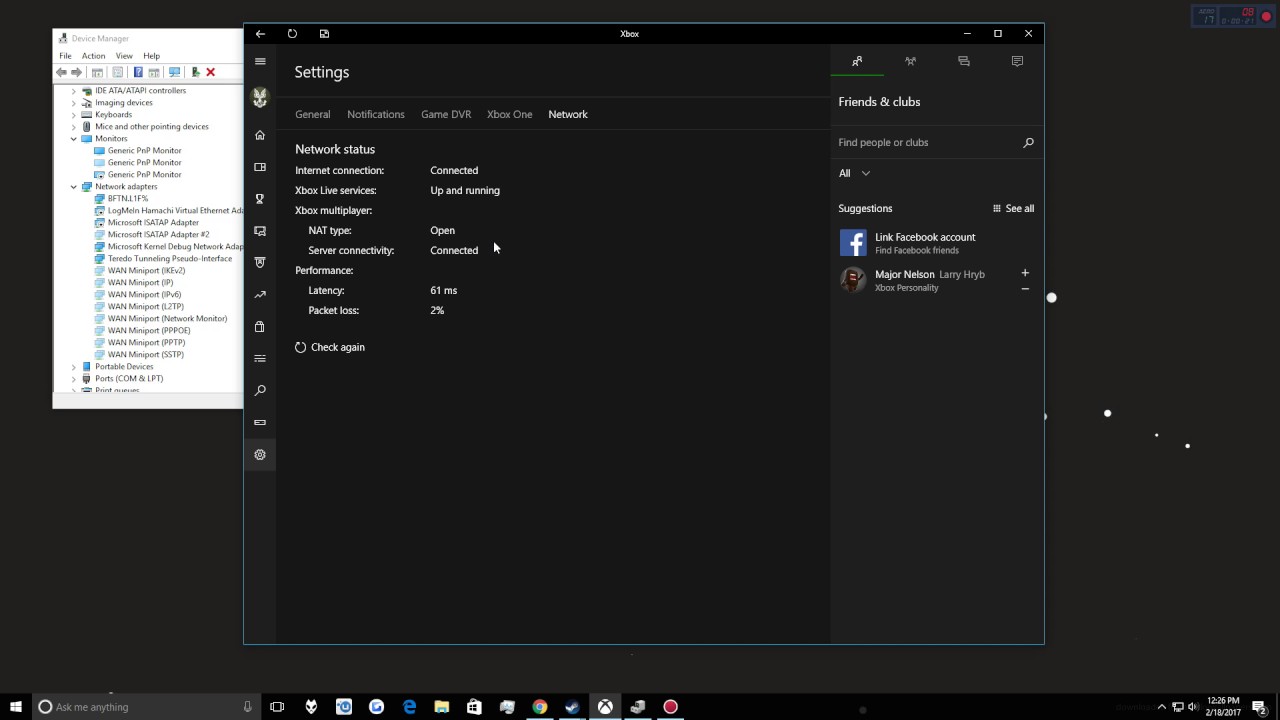The width and height of the screenshot is (1280, 720).
Task: Expand the Imaging devices node
Action: [x=73, y=103]
